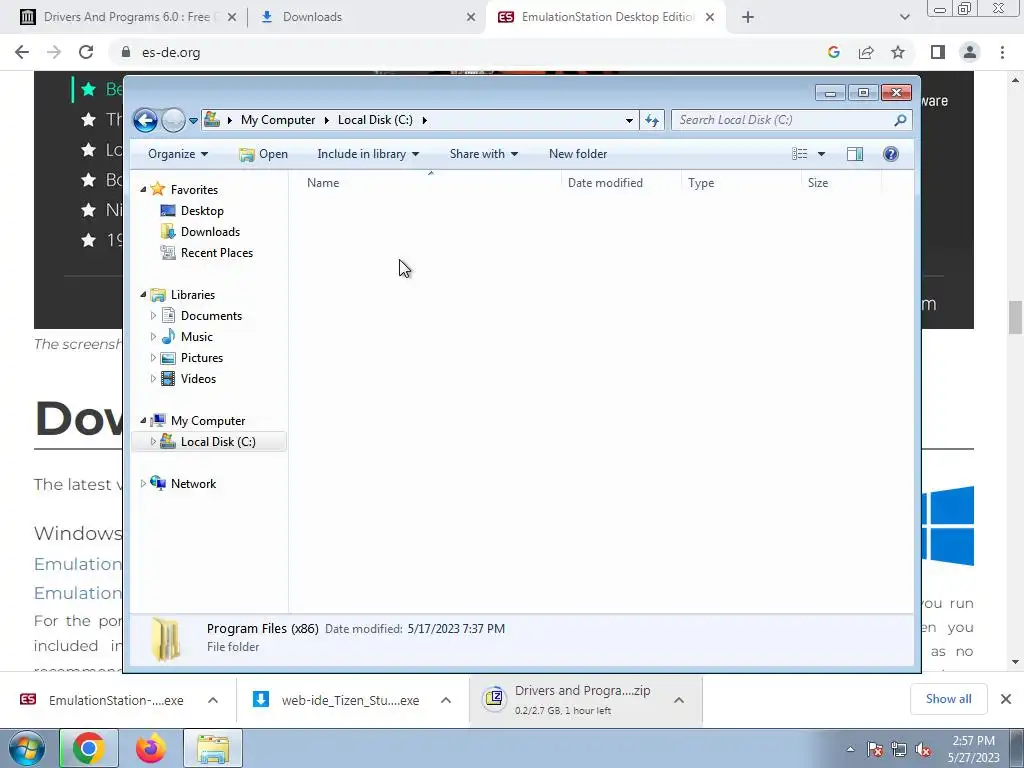Image resolution: width=1024 pixels, height=768 pixels.
Task: Open Explorer recent pages dropdown arrow
Action: (x=193, y=121)
